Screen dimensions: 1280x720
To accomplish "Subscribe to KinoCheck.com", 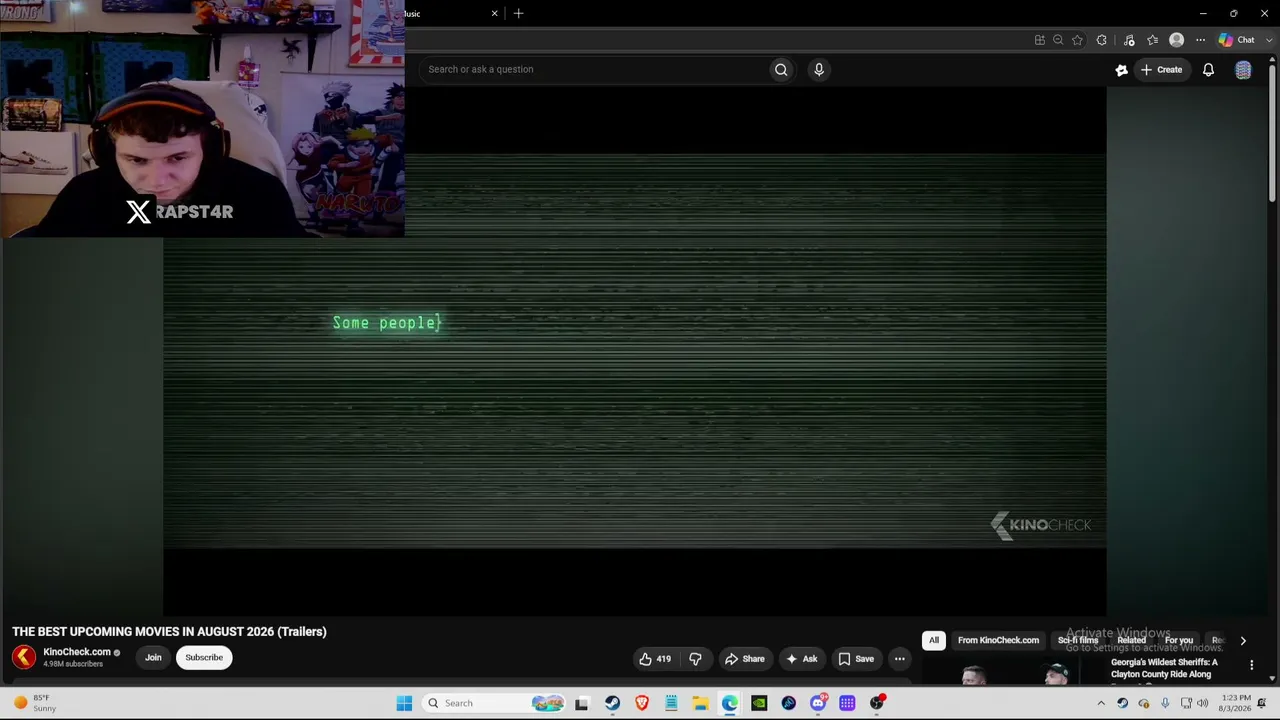I will tap(204, 657).
